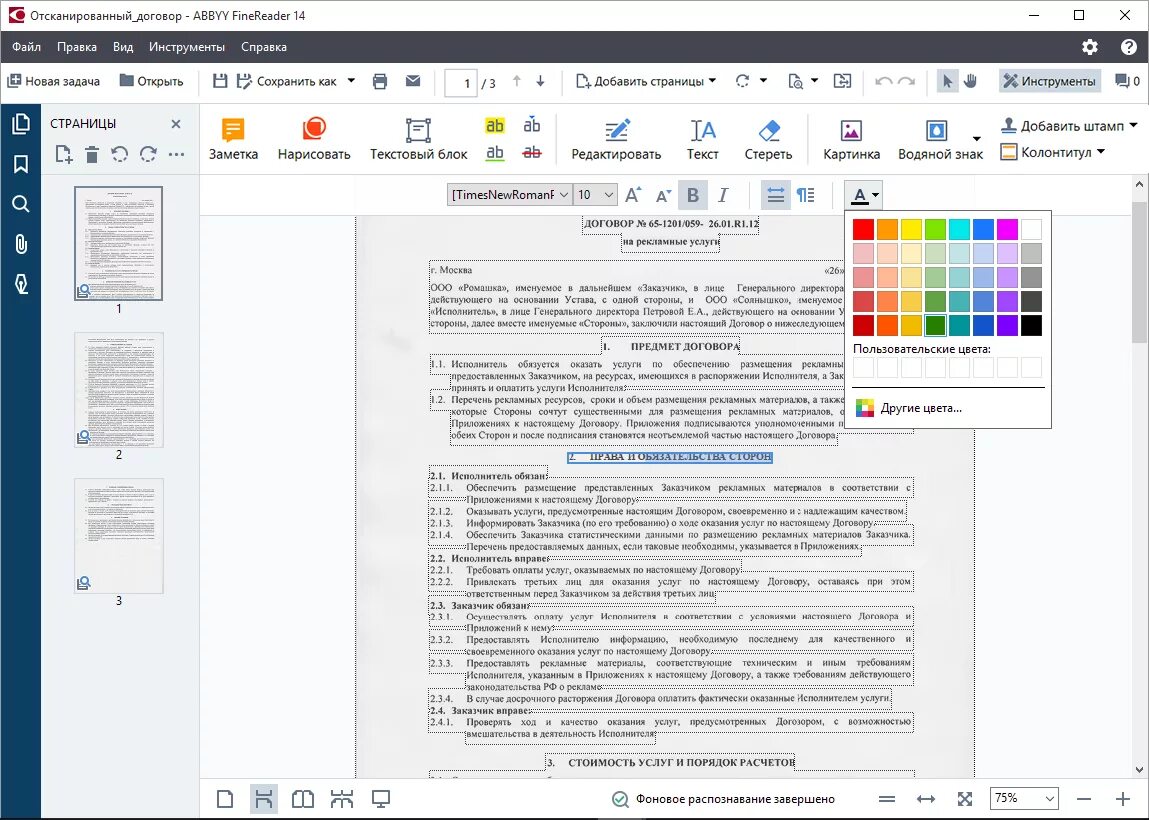Select the Заметка note tool
The image size is (1149, 820).
[x=233, y=139]
